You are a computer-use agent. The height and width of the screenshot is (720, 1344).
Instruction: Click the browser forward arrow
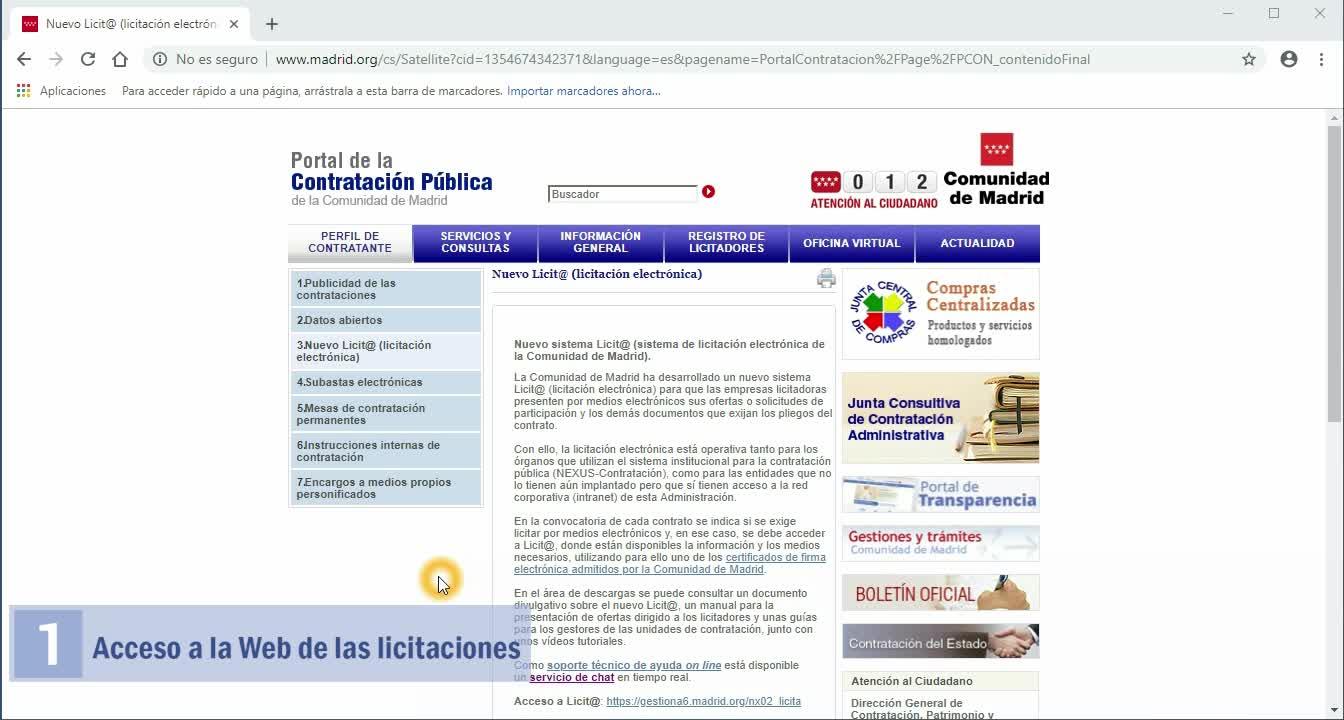coord(56,59)
